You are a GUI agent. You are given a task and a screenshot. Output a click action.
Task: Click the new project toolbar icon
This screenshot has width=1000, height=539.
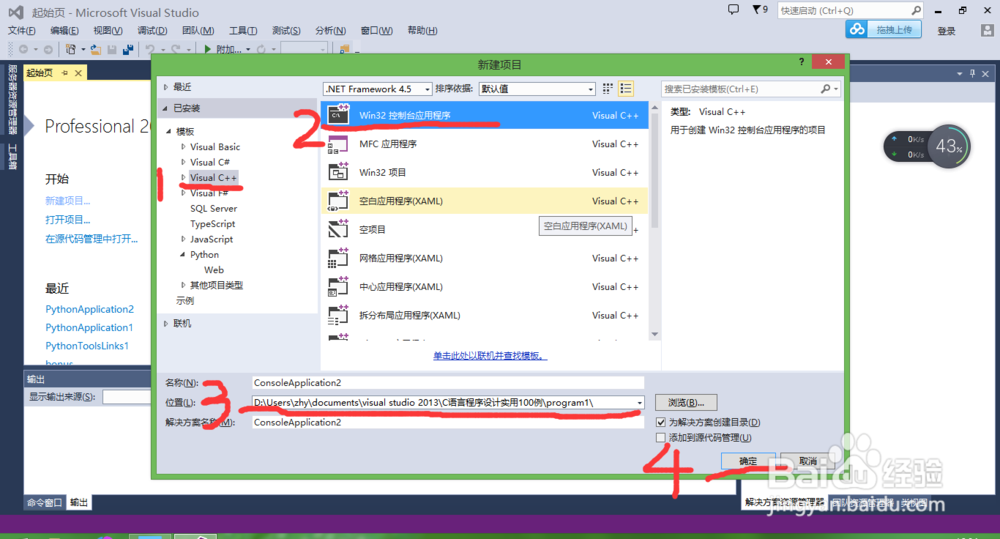(x=71, y=49)
